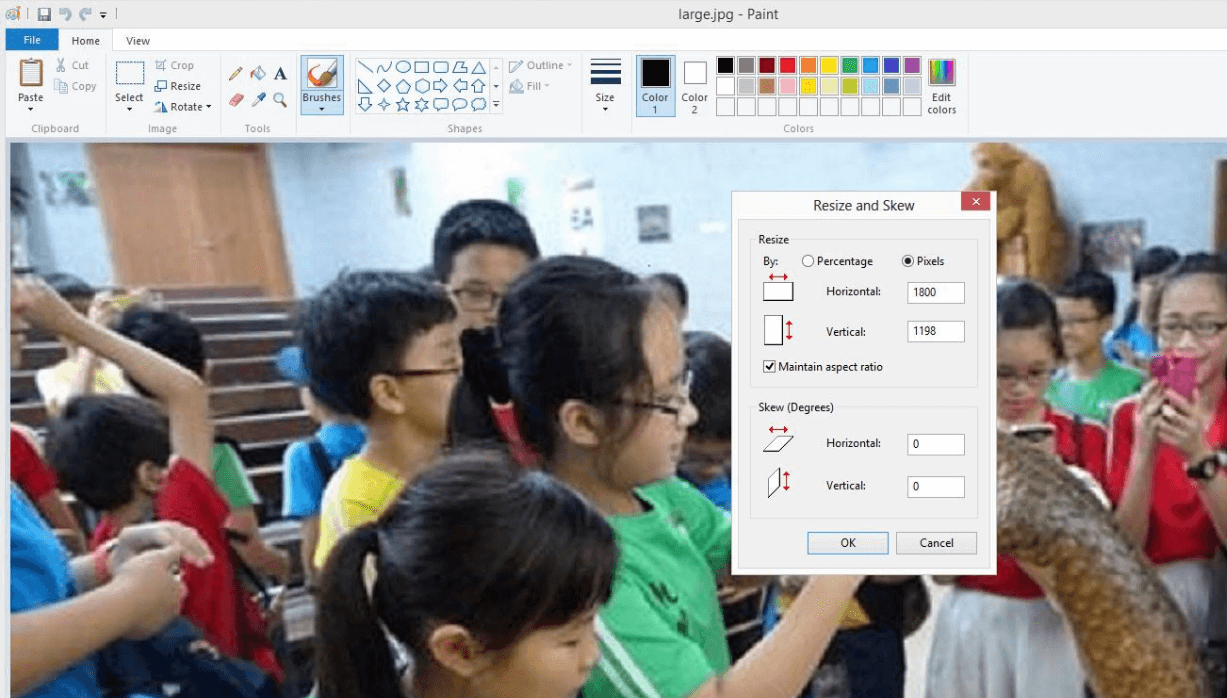Open Edit colors

coord(942,86)
